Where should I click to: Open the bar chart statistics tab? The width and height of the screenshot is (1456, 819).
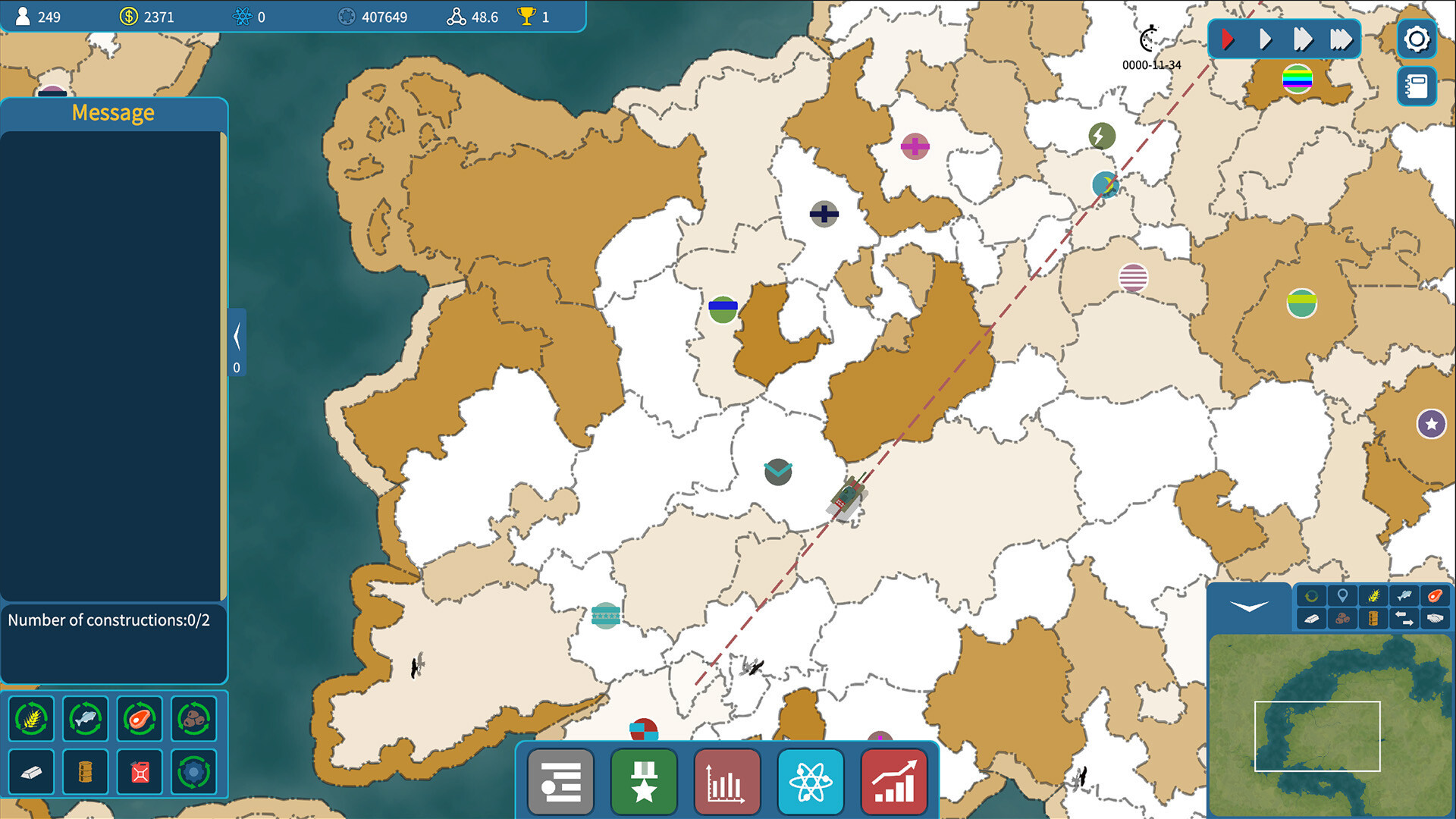click(726, 782)
